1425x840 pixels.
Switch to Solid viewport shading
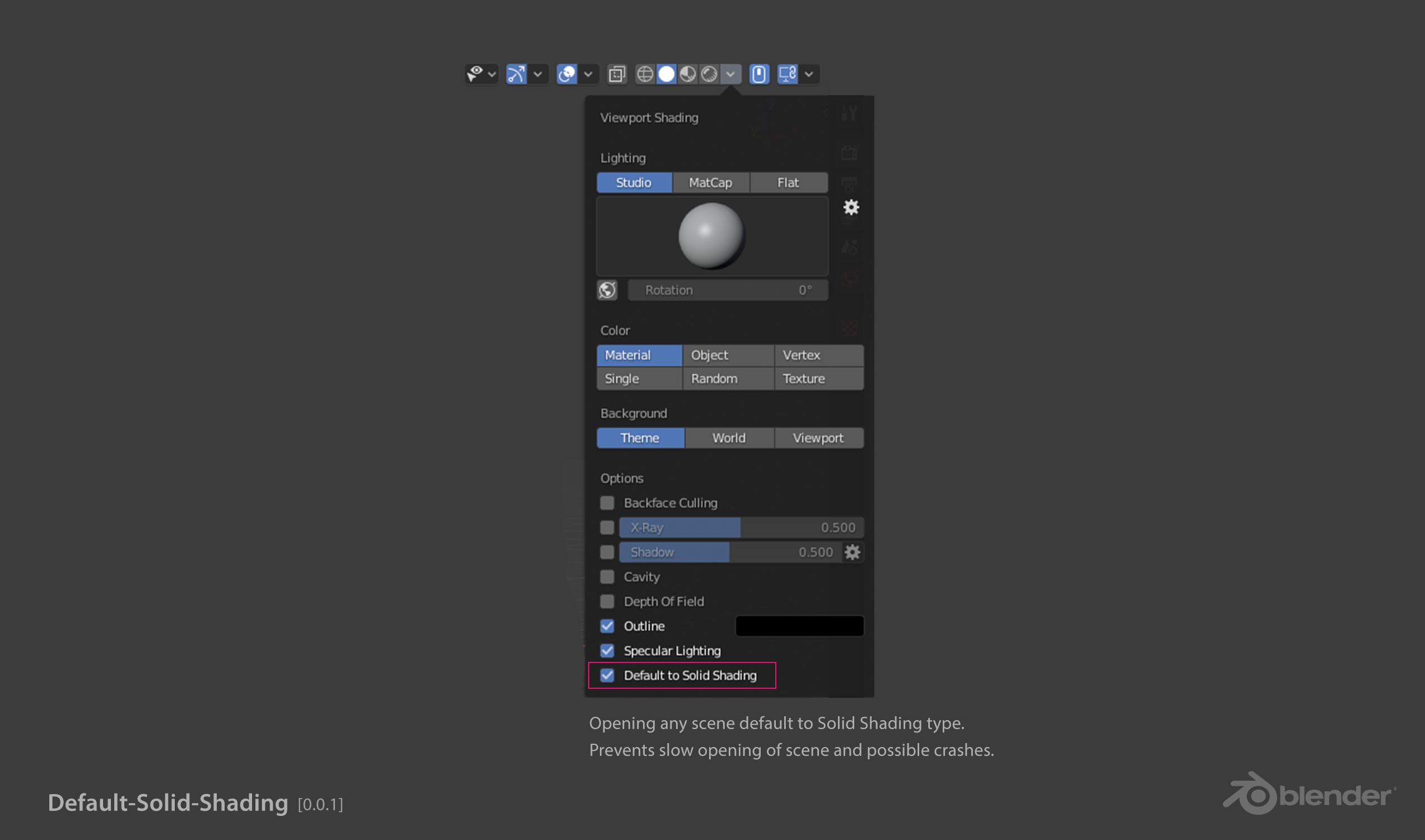pos(667,74)
